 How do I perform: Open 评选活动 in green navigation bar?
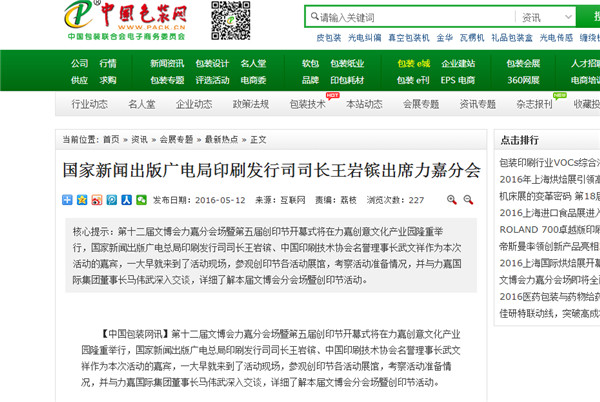click(212, 80)
